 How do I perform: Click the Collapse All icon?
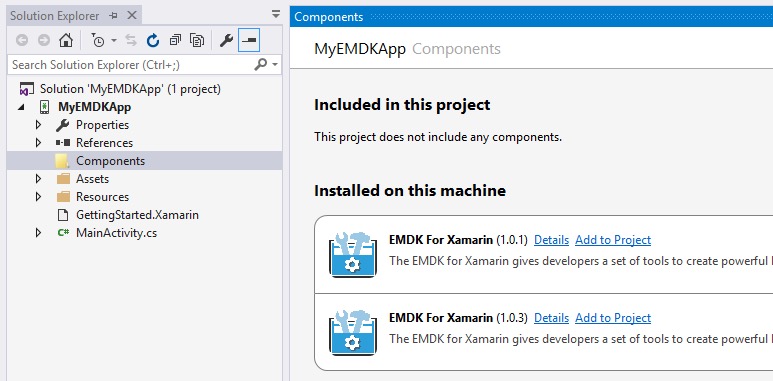(x=175, y=40)
